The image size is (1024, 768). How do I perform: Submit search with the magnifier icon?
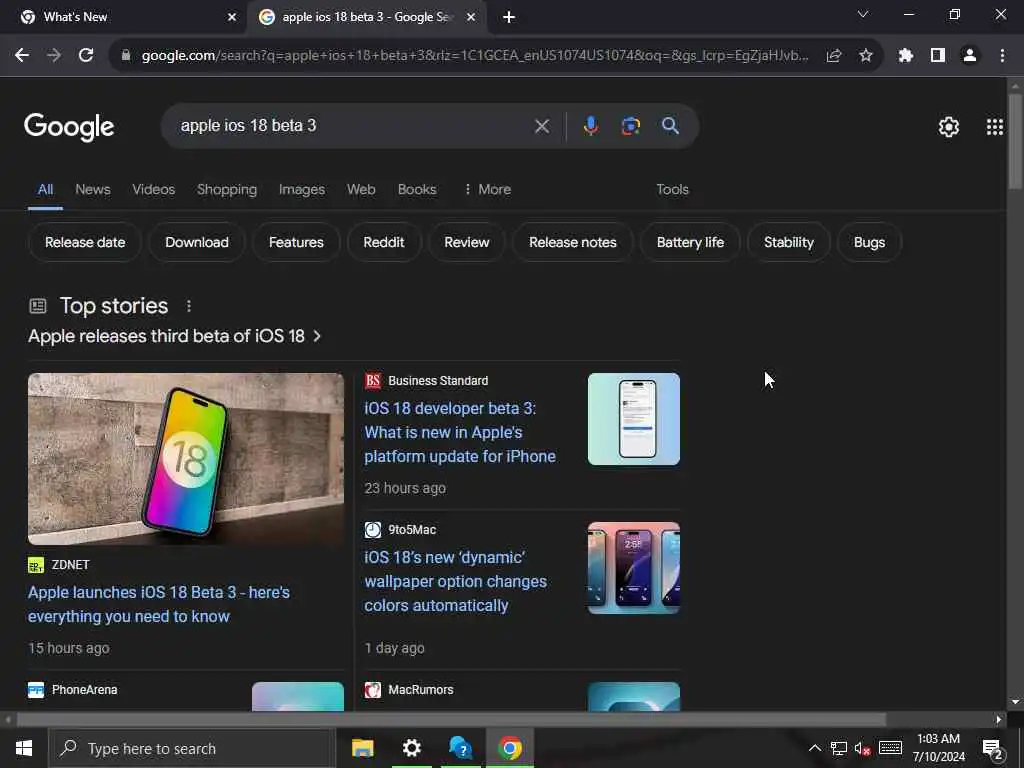[671, 126]
